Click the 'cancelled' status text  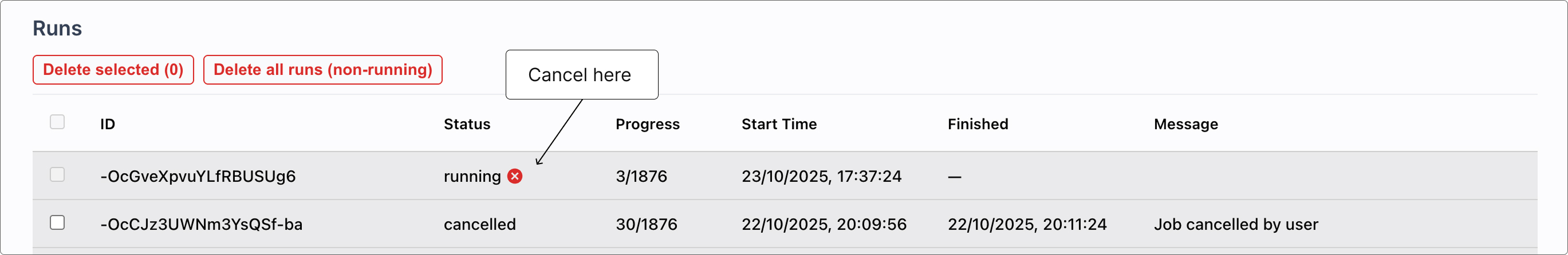coord(480,224)
